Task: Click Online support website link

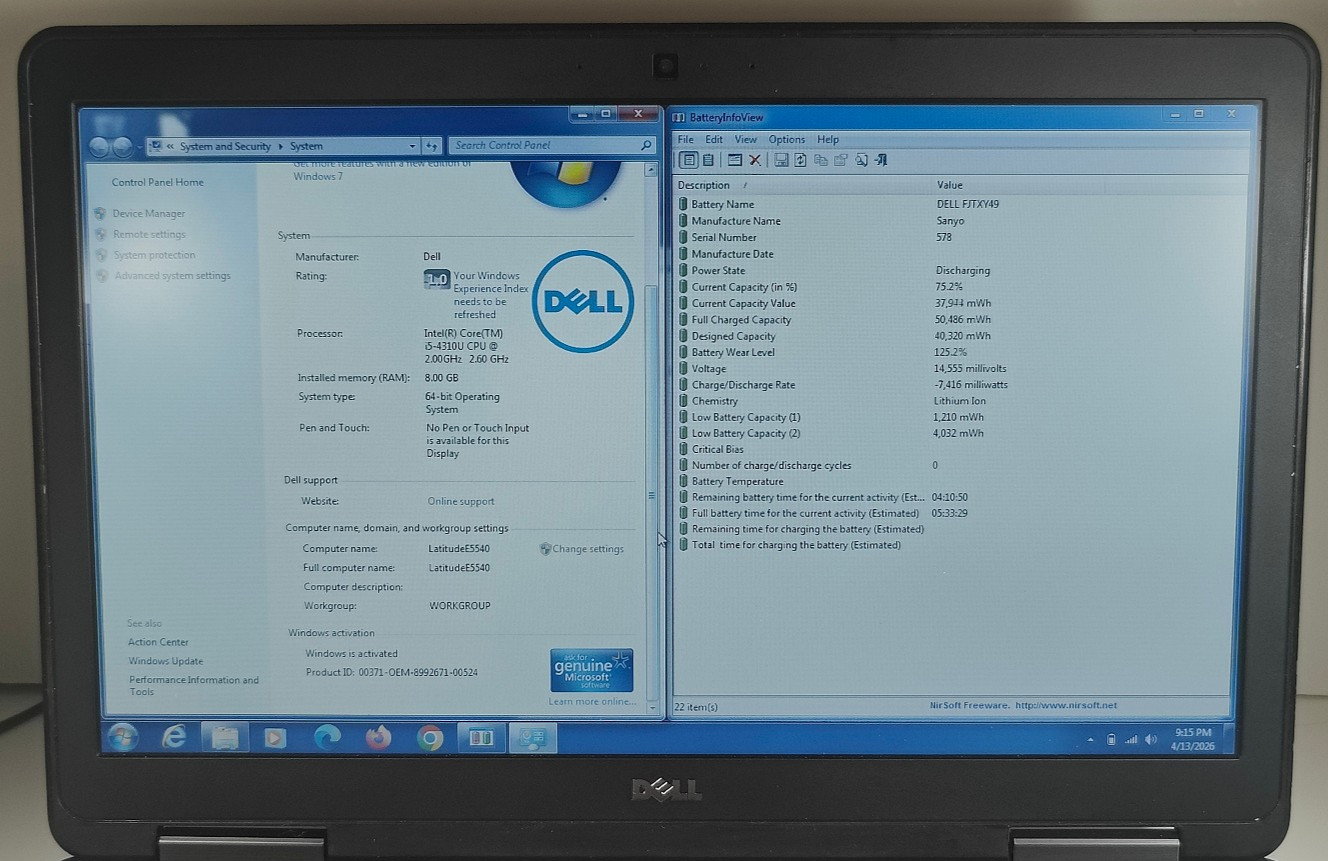Action: pyautogui.click(x=461, y=502)
